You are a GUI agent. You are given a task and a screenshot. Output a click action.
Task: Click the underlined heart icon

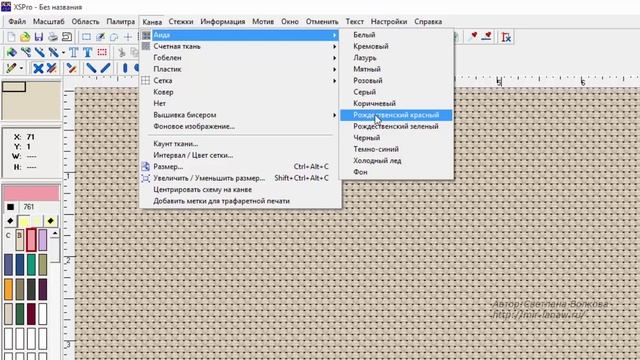pyautogui.click(x=486, y=37)
